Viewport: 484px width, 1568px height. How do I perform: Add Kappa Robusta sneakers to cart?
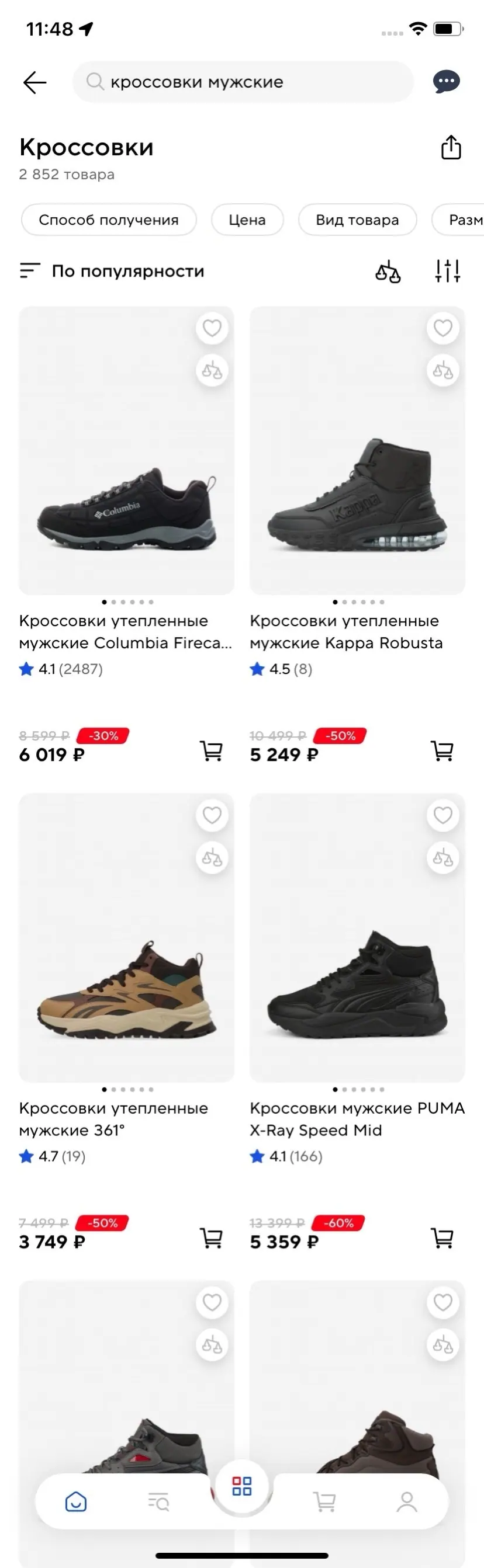tap(442, 750)
